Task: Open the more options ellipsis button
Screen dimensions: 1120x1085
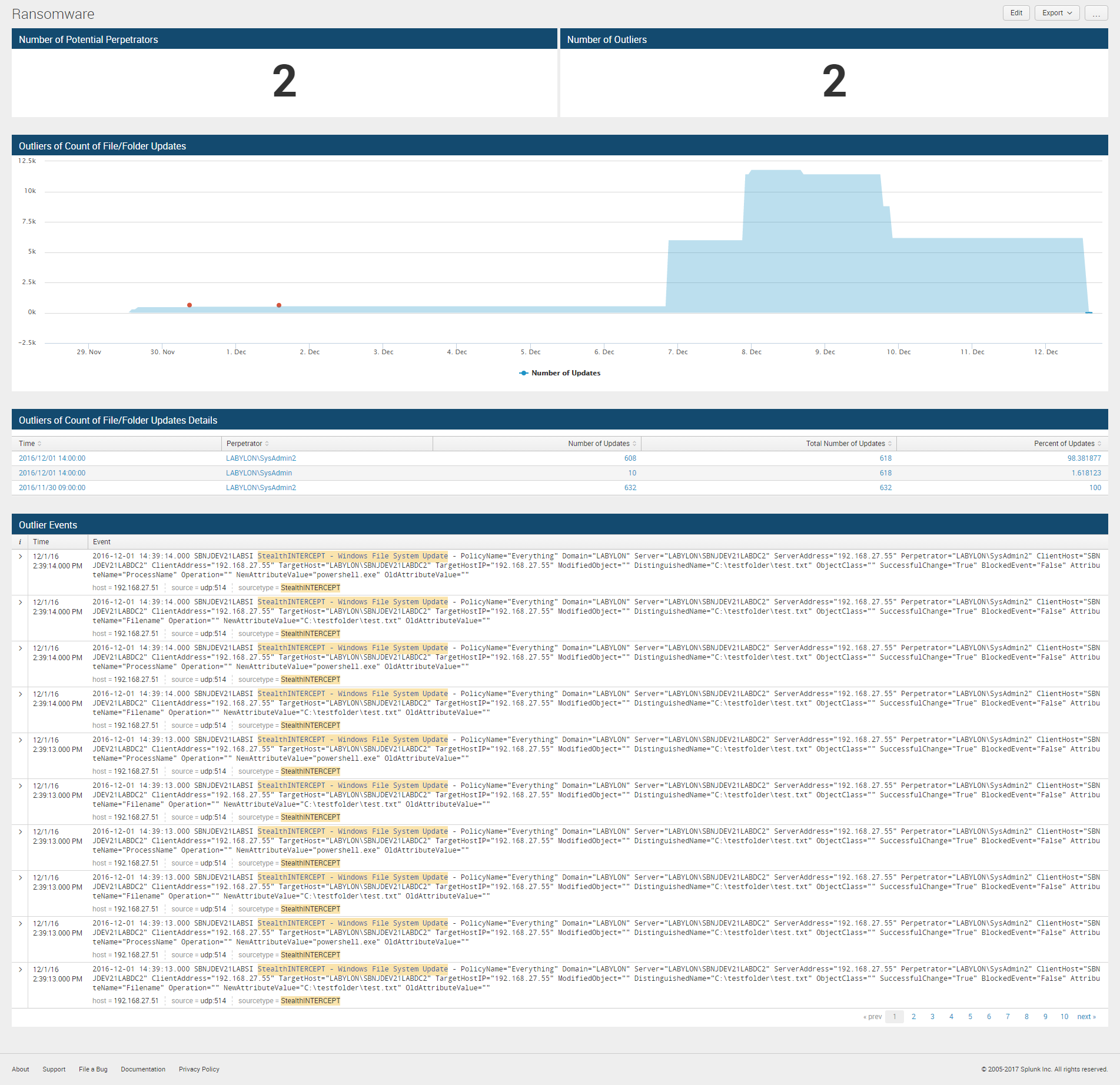Action: [1096, 13]
